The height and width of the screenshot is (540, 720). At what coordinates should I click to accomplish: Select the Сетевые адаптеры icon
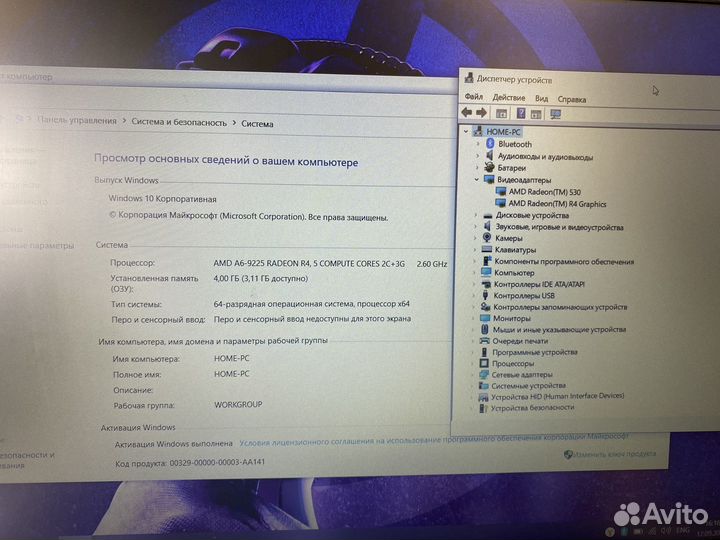point(484,374)
